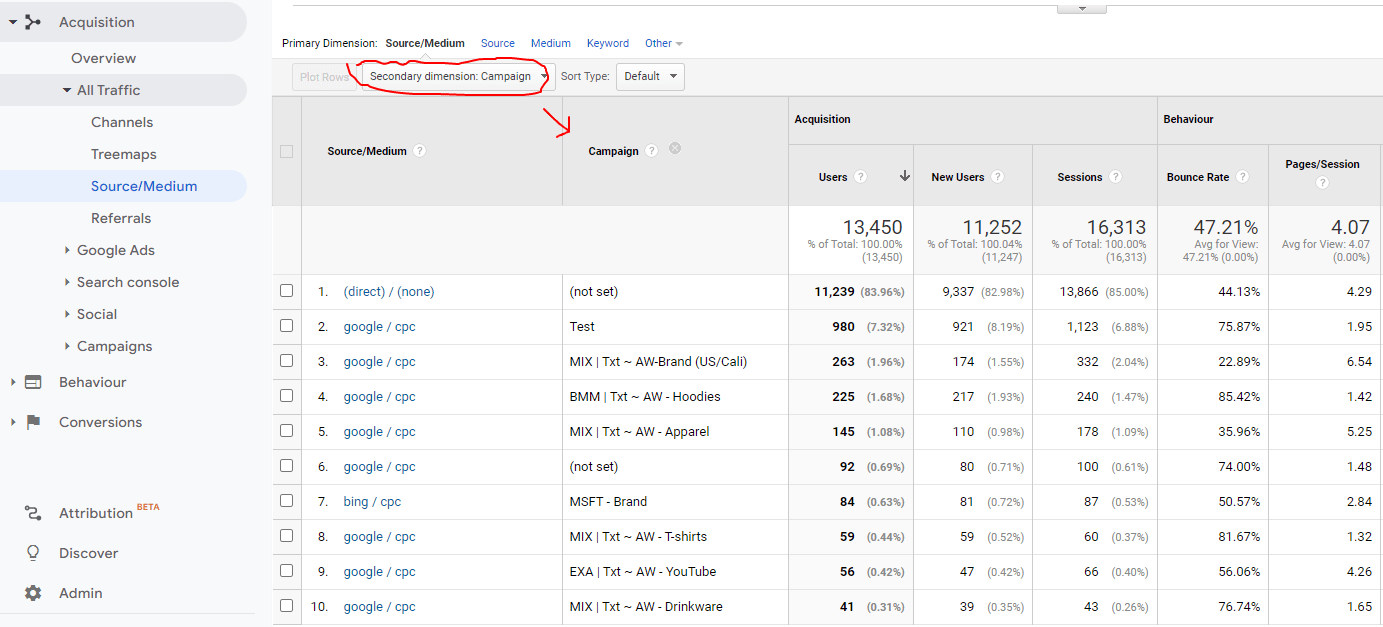
Task: Tick the checkbox for row 9 AW - YouTube
Action: [x=287, y=571]
